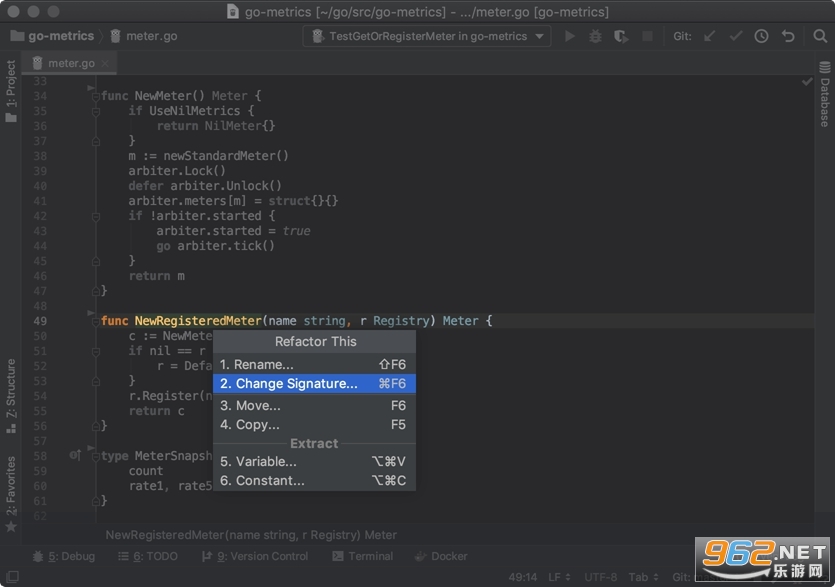
Task: Choose Move... in Refactor This popup
Action: pos(314,405)
